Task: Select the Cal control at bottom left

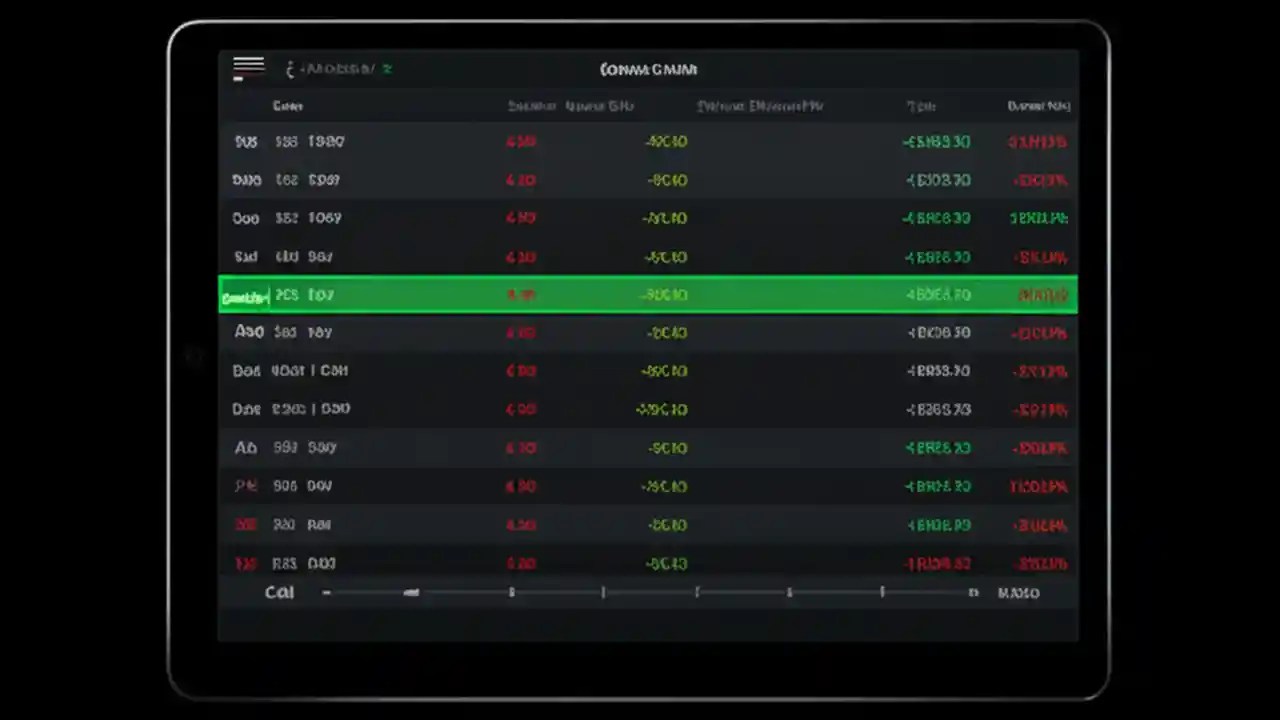Action: click(279, 592)
